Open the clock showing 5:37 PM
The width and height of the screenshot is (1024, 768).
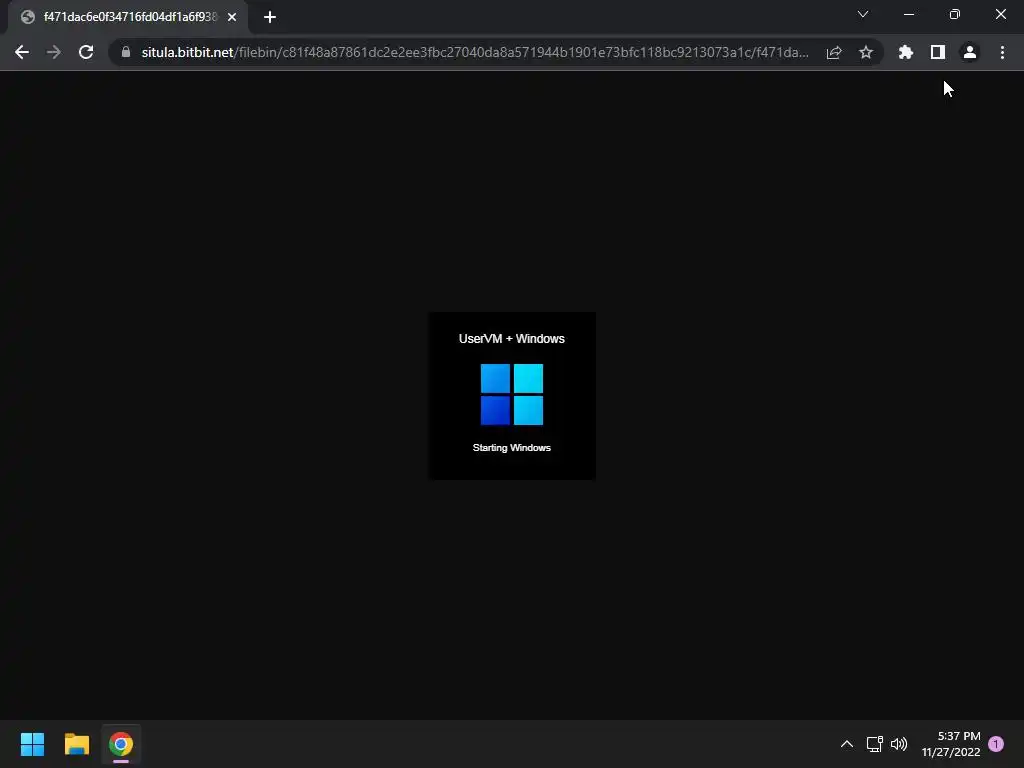pos(951,744)
